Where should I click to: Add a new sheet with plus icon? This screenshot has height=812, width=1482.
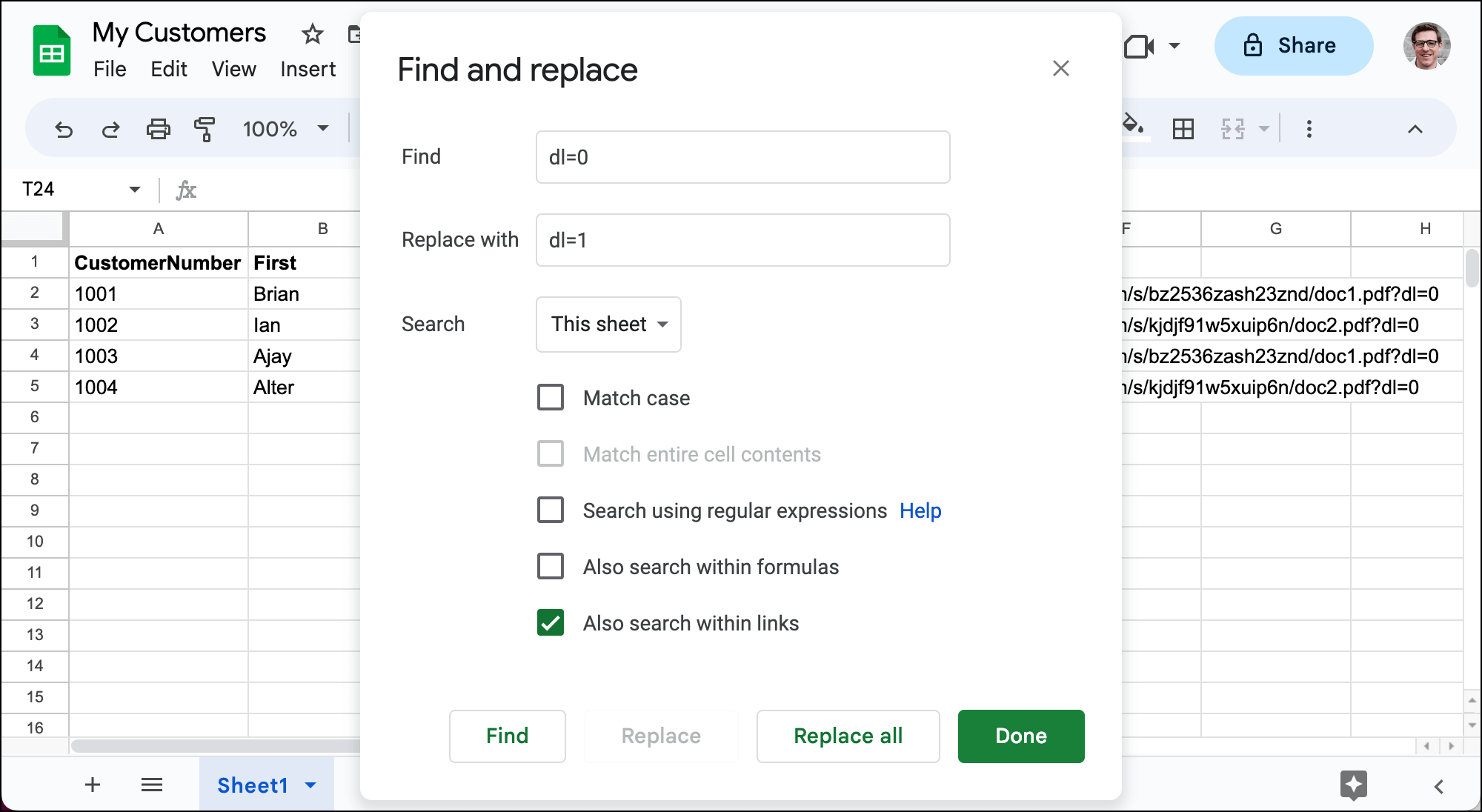coord(93,785)
